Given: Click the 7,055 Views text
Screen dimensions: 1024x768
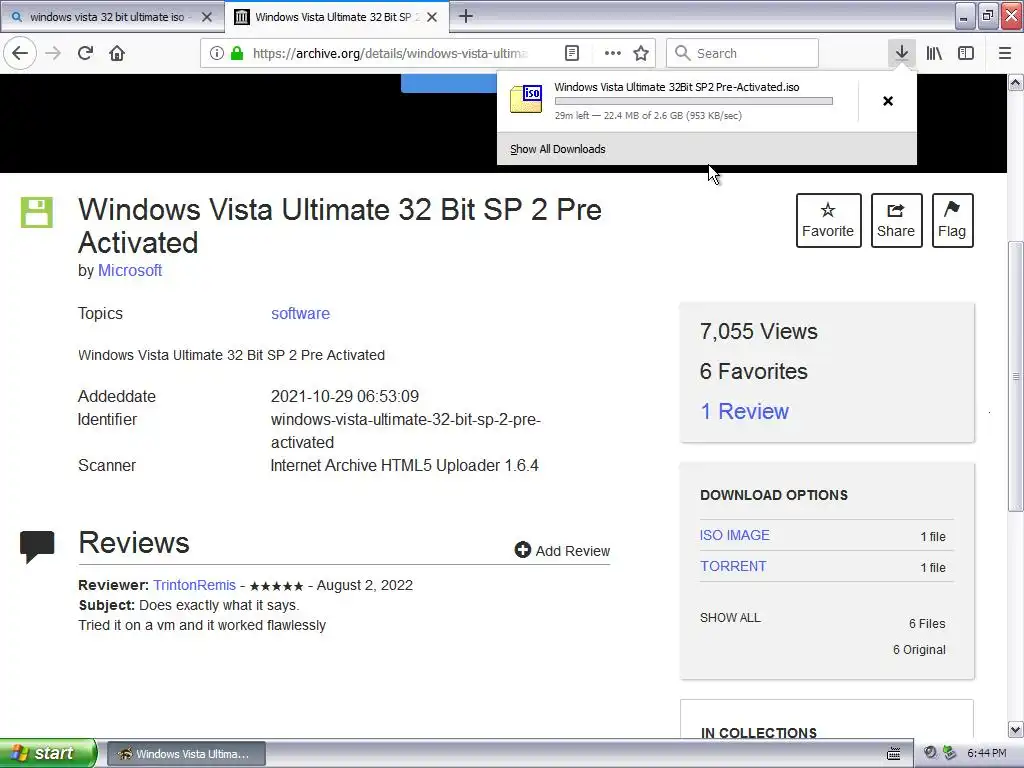Looking at the screenshot, I should click(x=759, y=331).
